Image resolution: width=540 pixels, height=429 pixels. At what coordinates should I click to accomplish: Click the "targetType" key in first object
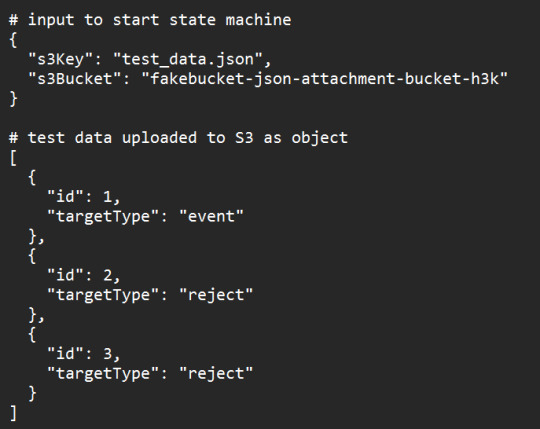103,216
